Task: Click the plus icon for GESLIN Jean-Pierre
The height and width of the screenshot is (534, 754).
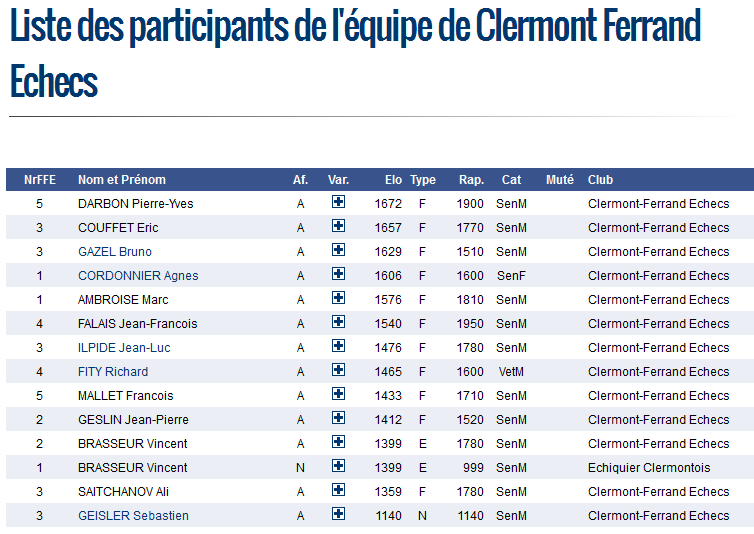Action: click(339, 418)
